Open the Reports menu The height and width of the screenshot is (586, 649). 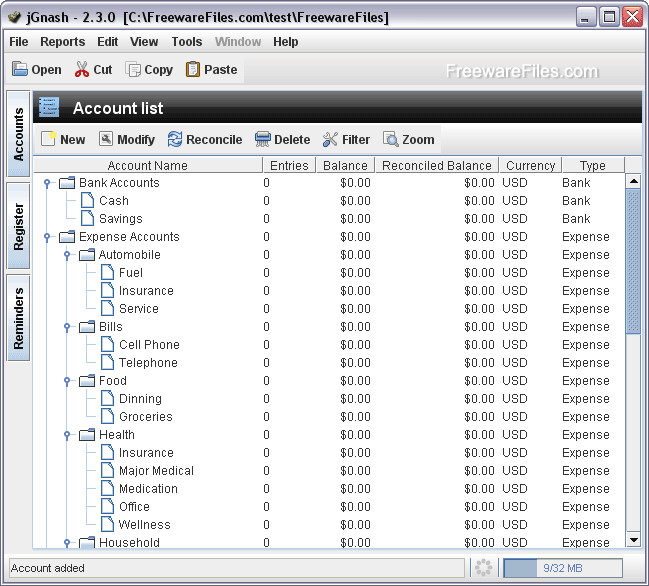point(62,41)
